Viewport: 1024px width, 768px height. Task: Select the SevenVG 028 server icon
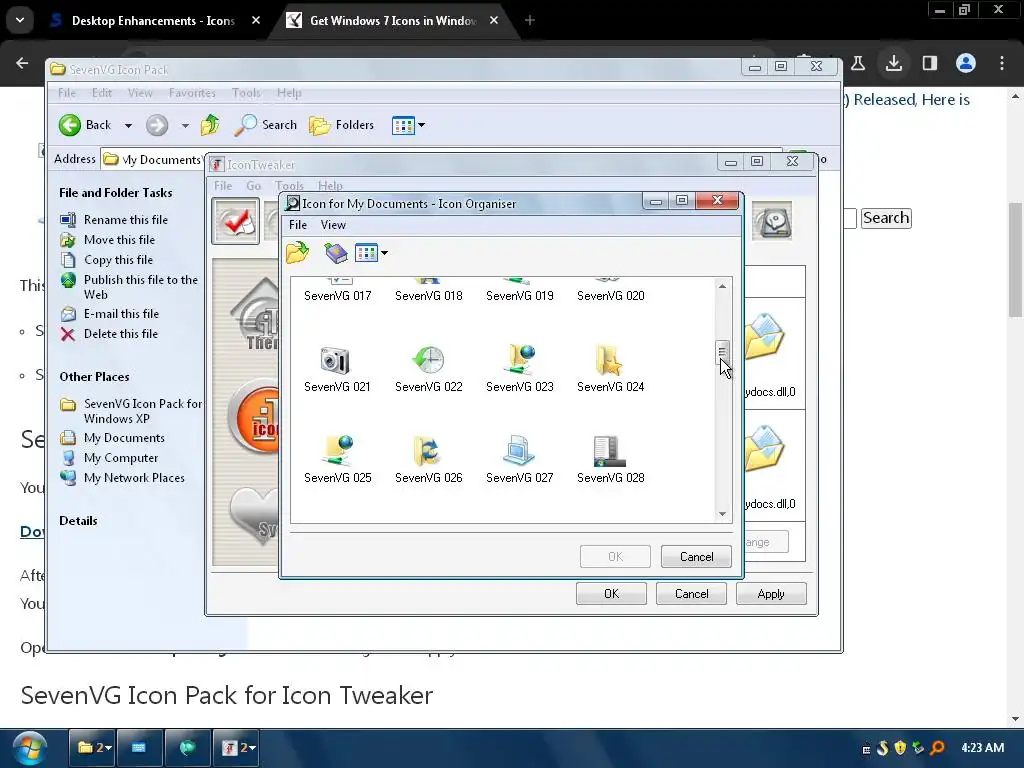[610, 451]
